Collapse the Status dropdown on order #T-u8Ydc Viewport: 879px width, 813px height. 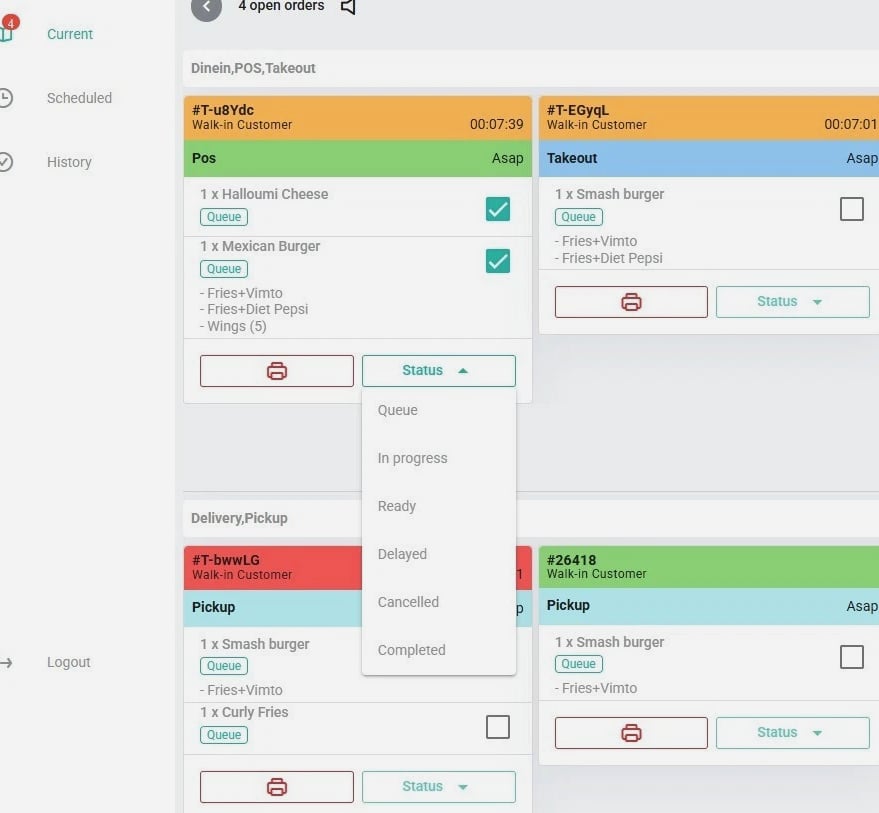438,371
